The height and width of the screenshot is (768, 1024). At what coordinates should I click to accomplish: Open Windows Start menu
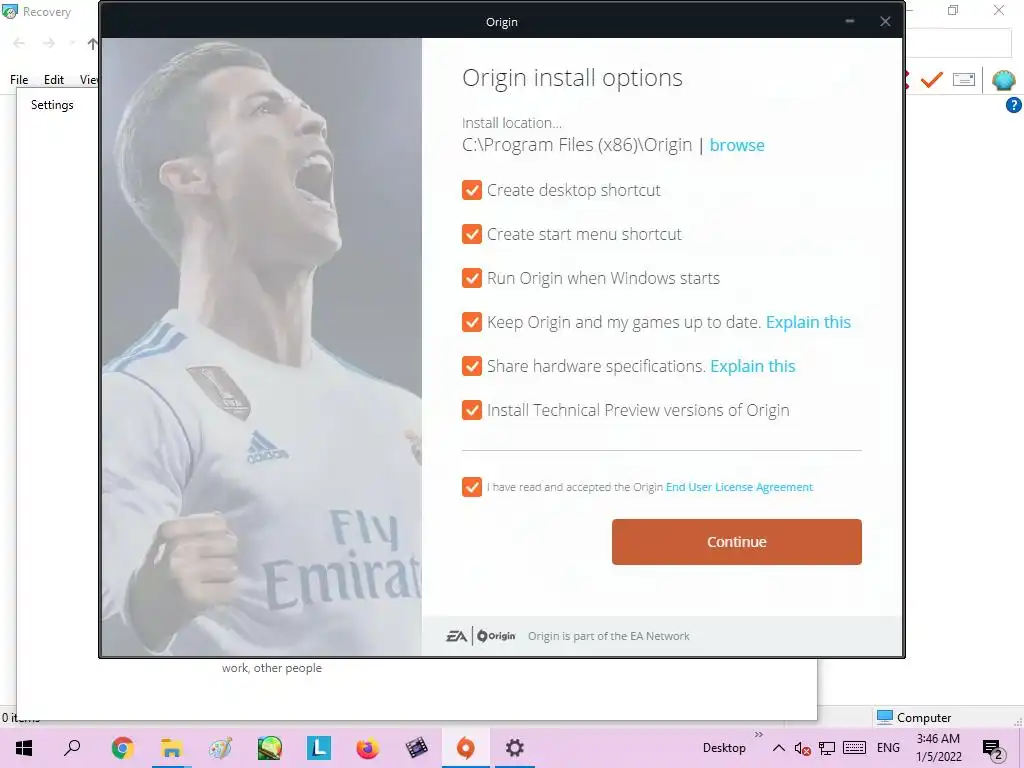24,748
